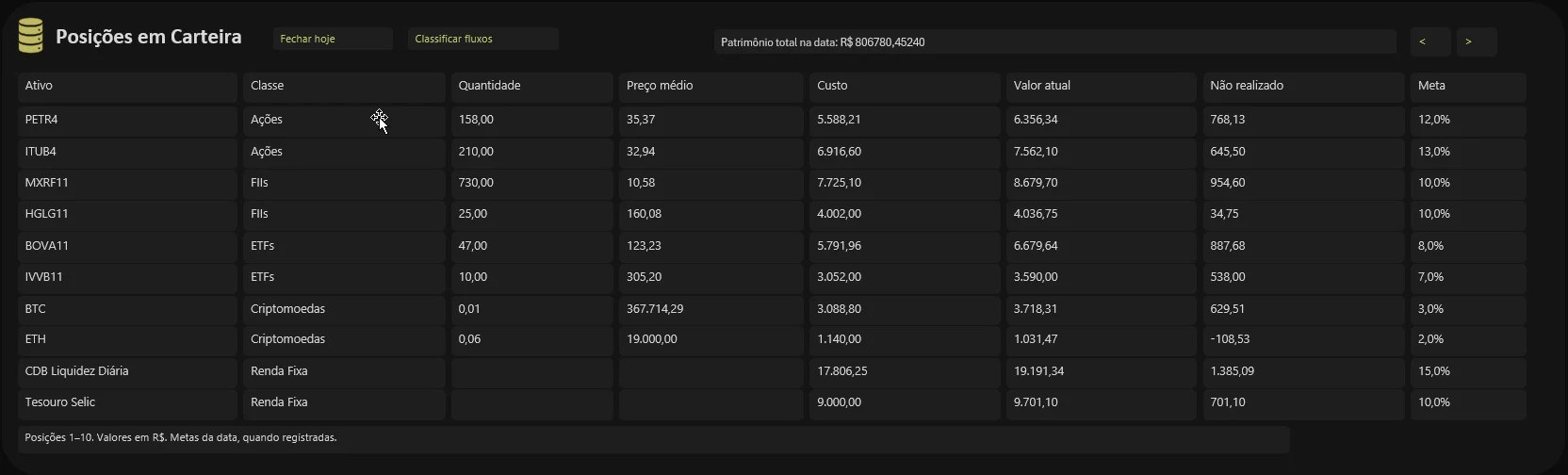
Task: Click IVVB11 target 7,0%
Action: (1468, 277)
